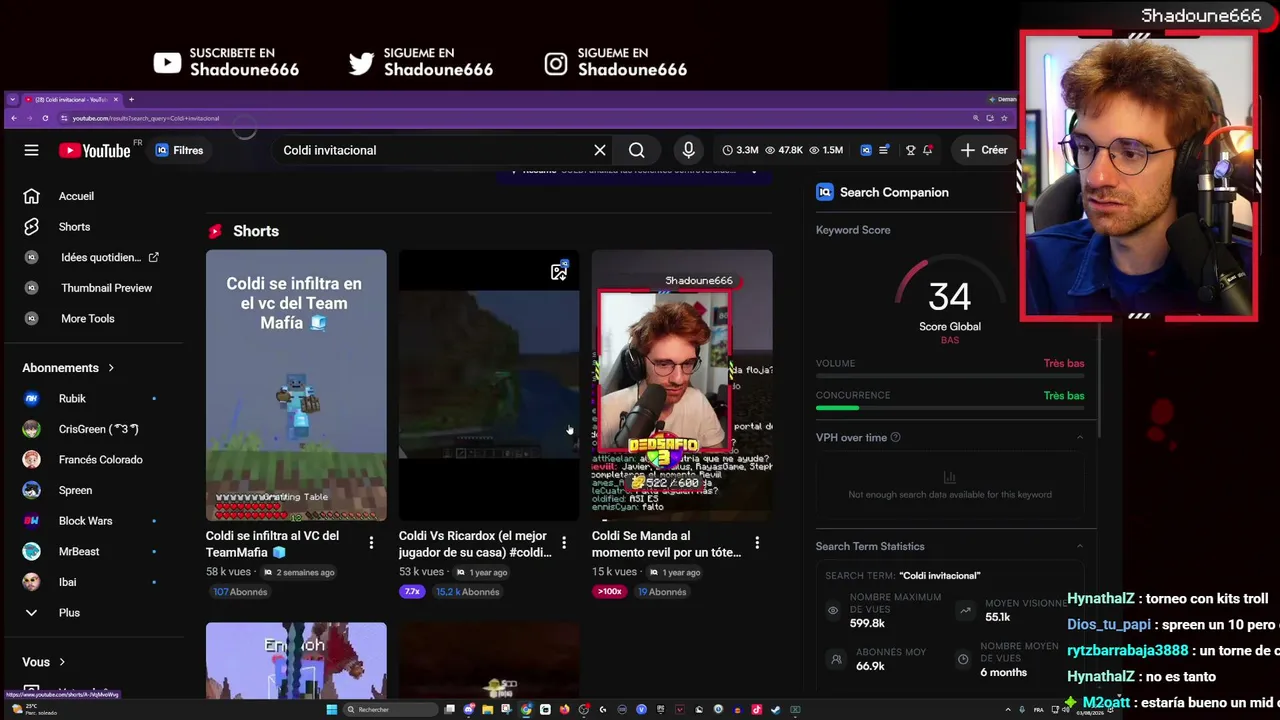Collapse the Search Term Statistics section
1280x720 pixels.
[x=1080, y=546]
